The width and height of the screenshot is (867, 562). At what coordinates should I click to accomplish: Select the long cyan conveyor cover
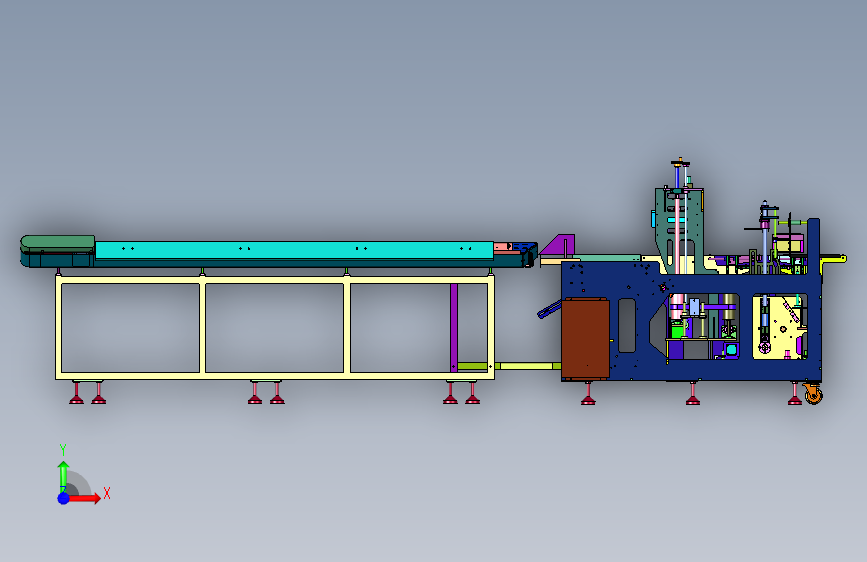pos(294,250)
